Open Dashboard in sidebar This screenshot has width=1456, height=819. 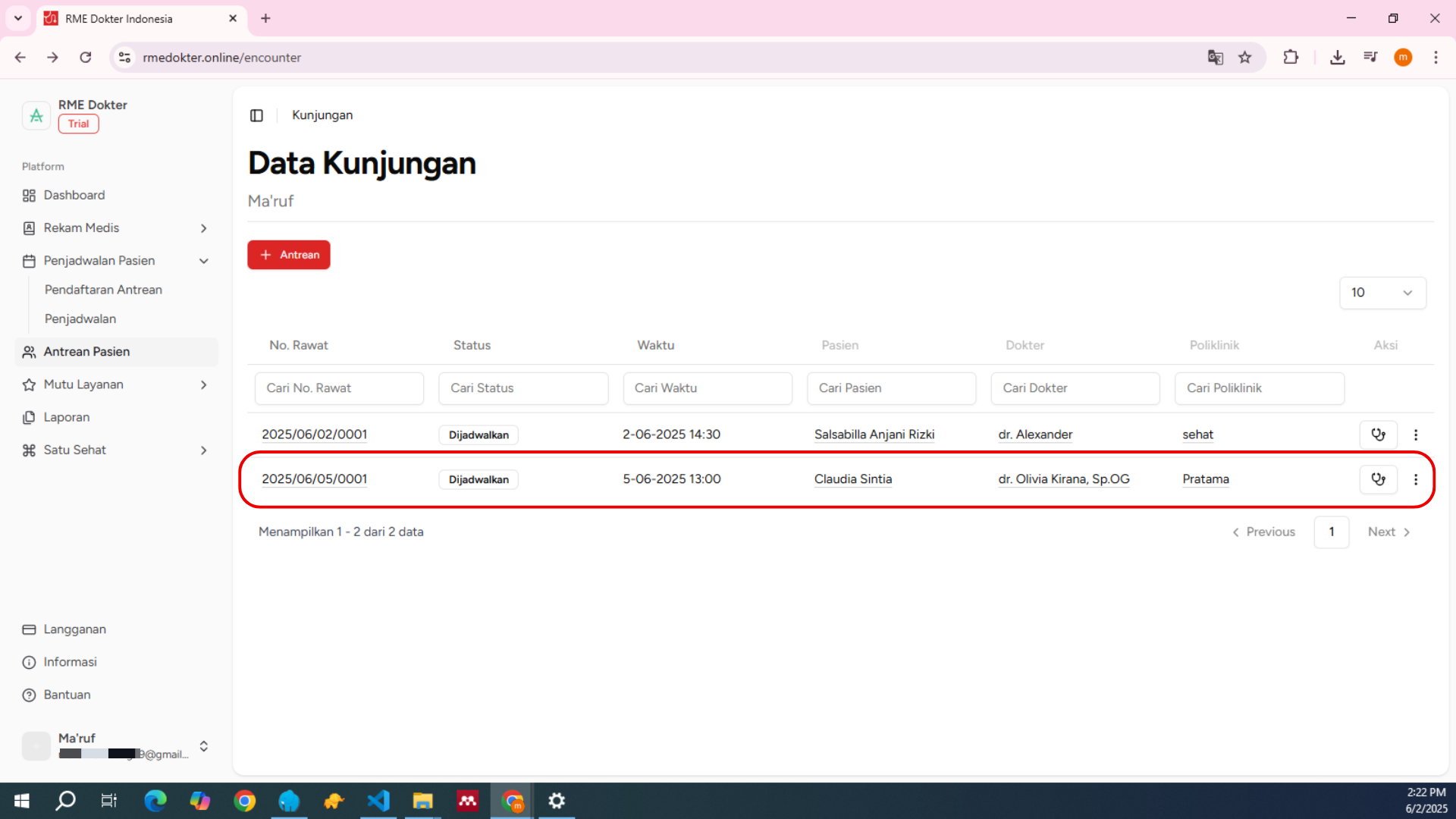pos(74,196)
